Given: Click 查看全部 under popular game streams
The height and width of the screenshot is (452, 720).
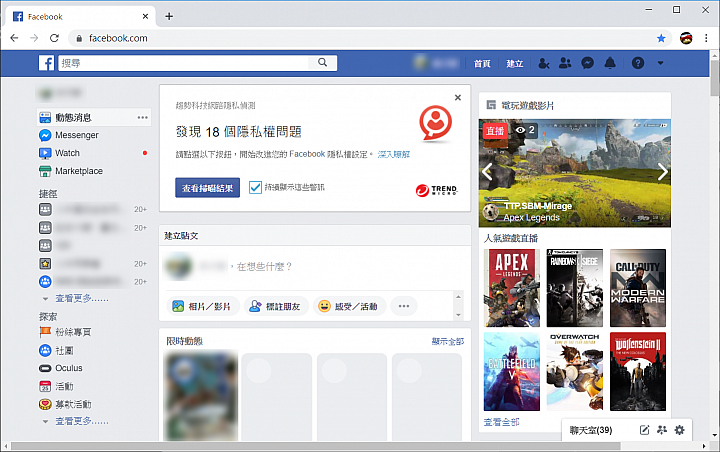Looking at the screenshot, I should click(501, 422).
